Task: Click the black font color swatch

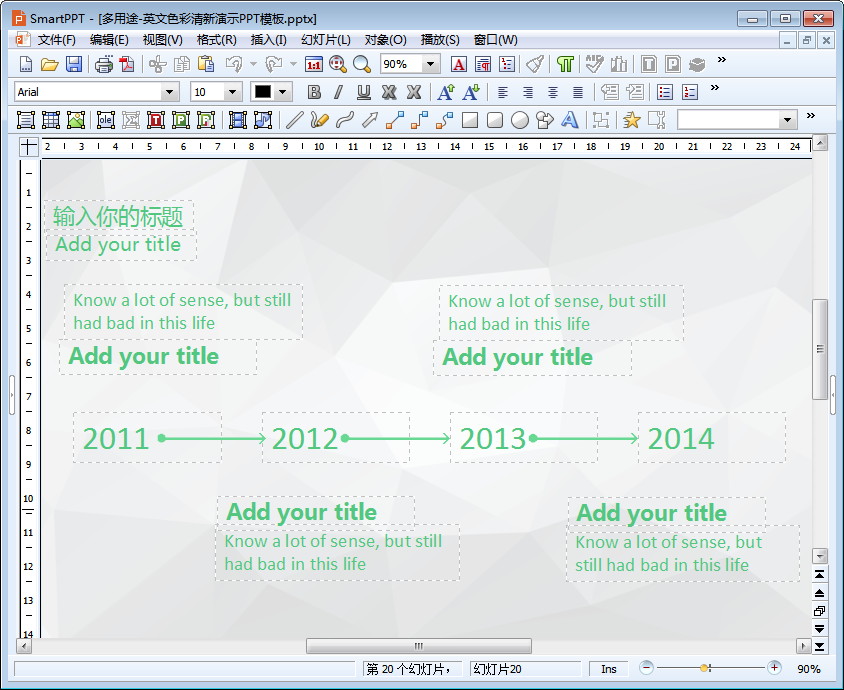Action: coord(263,92)
